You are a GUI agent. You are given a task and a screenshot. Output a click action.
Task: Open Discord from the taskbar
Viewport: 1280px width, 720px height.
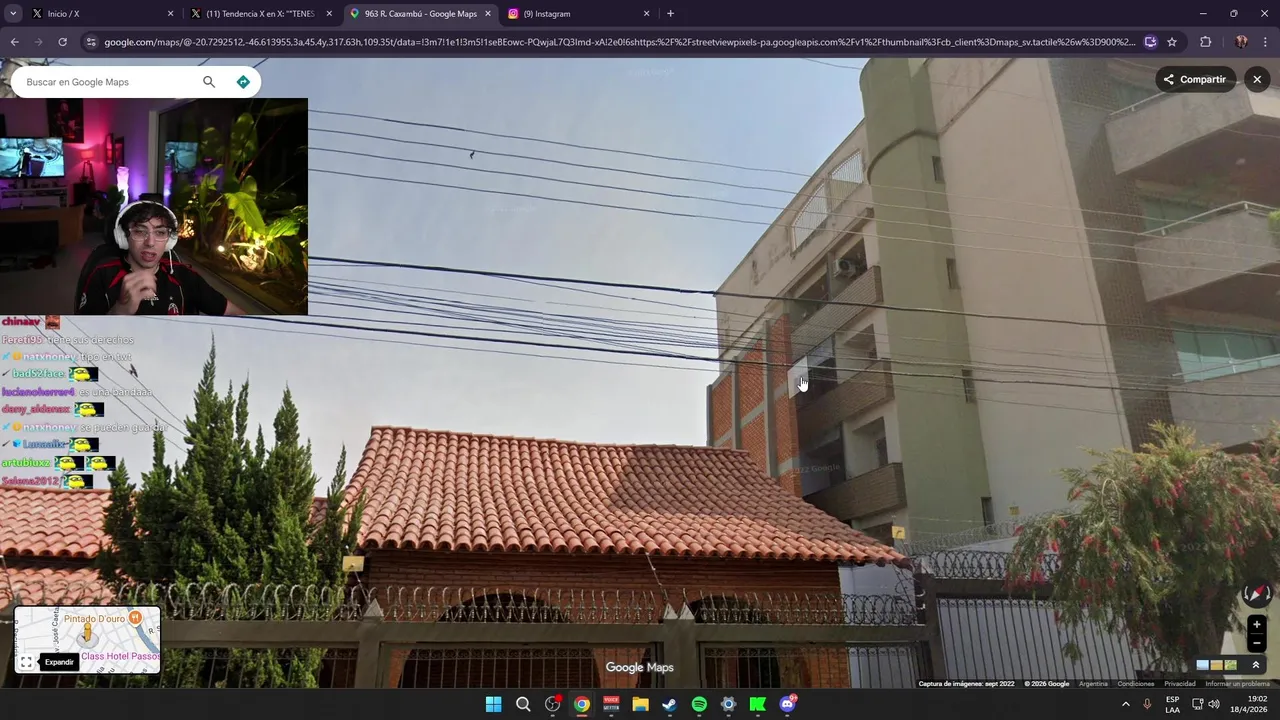pos(787,704)
